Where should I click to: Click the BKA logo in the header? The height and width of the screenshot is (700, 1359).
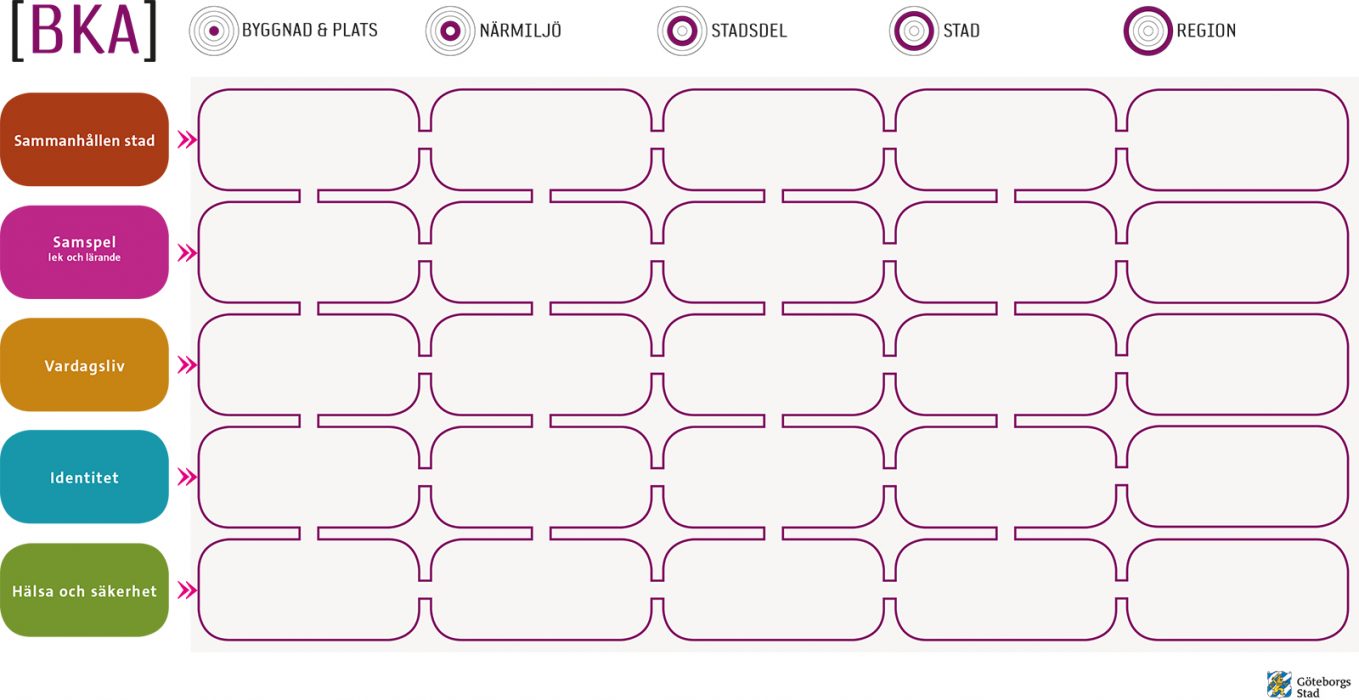[x=84, y=31]
